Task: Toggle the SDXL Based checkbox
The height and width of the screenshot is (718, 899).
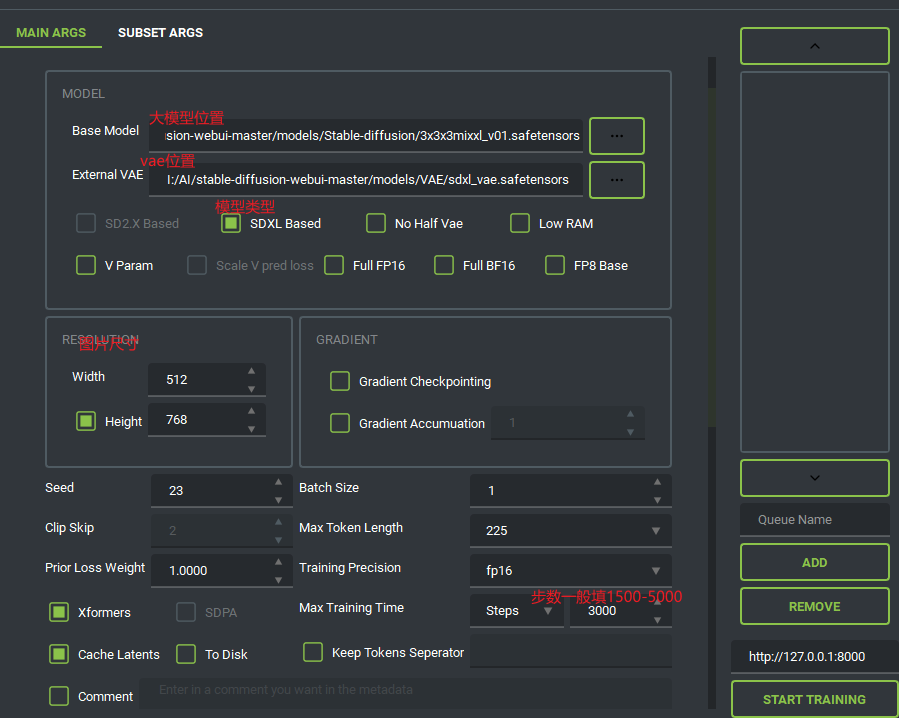Action: coord(231,224)
